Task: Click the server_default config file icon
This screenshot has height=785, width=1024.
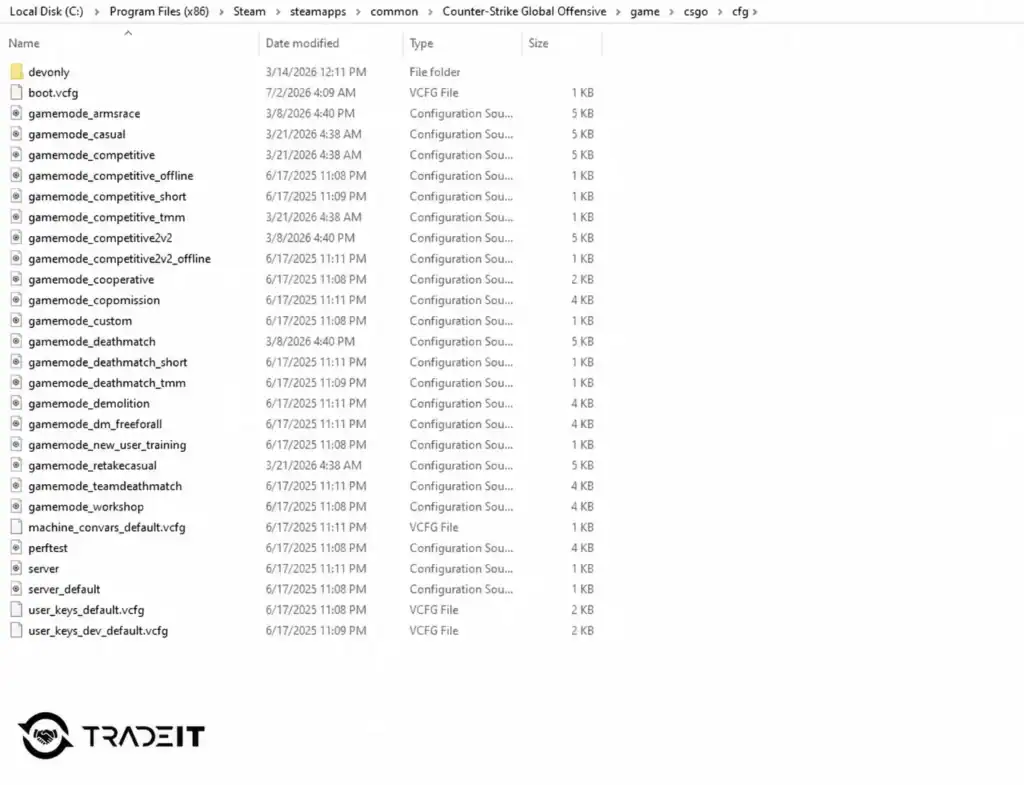Action: coord(16,589)
